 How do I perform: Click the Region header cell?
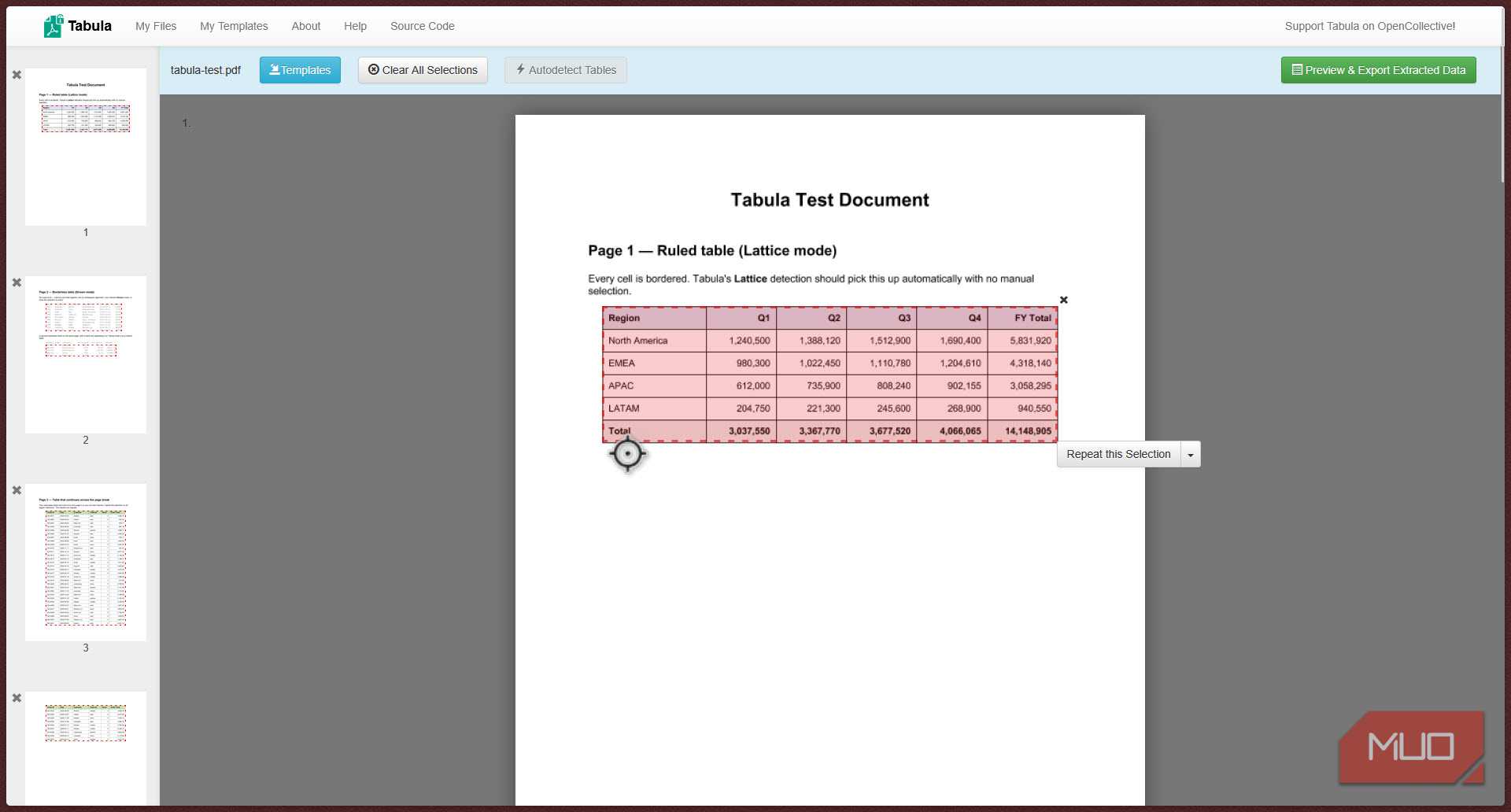(654, 318)
